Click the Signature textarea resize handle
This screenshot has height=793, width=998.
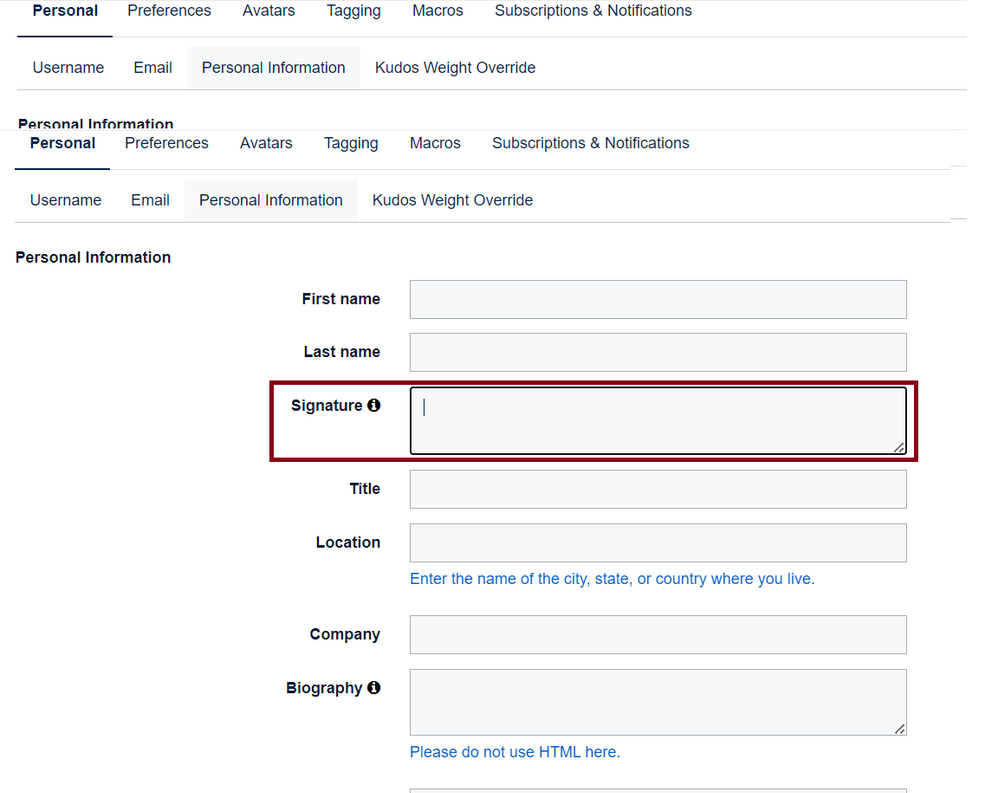899,447
